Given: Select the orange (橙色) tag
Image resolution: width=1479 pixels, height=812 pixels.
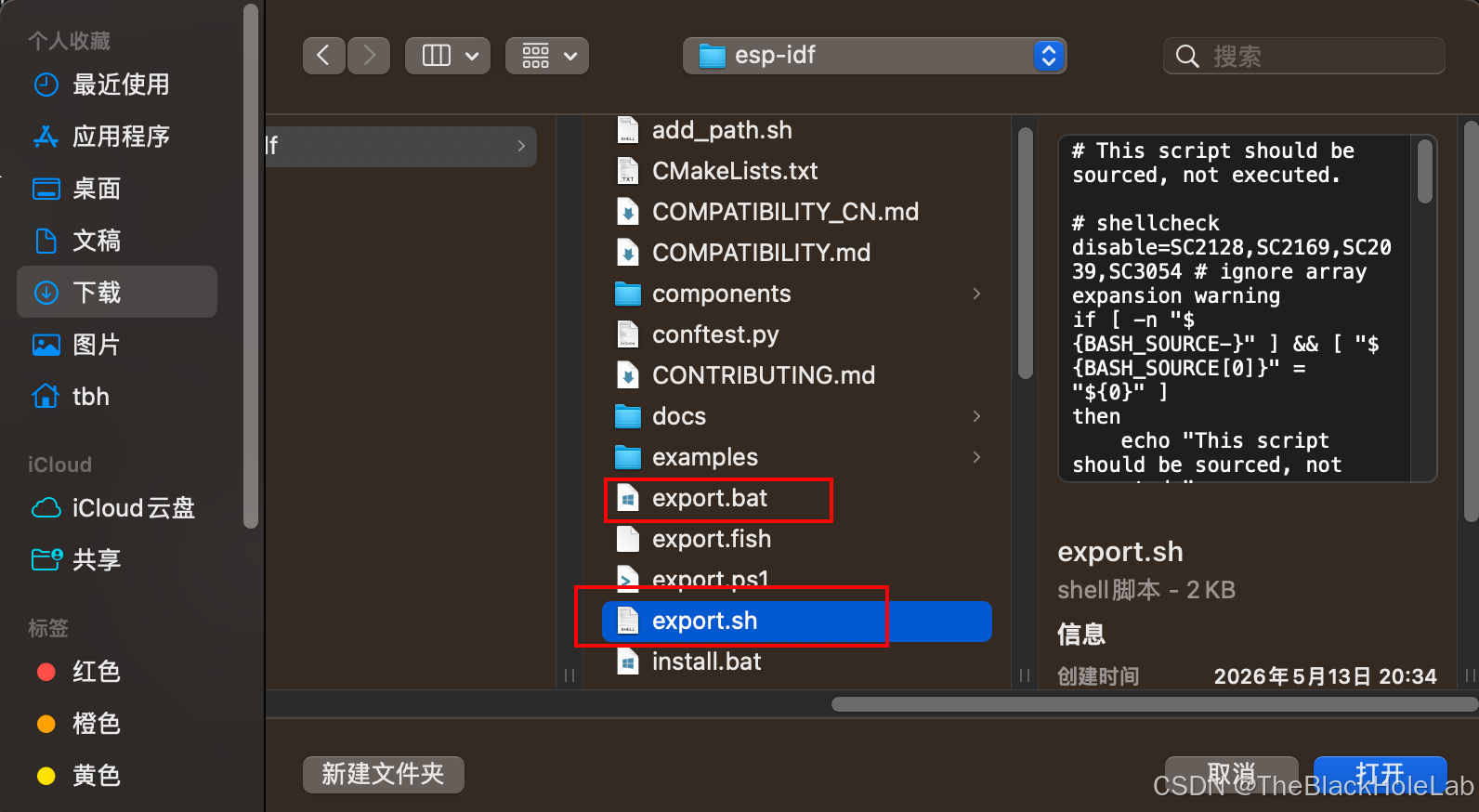Looking at the screenshot, I should click(x=117, y=724).
